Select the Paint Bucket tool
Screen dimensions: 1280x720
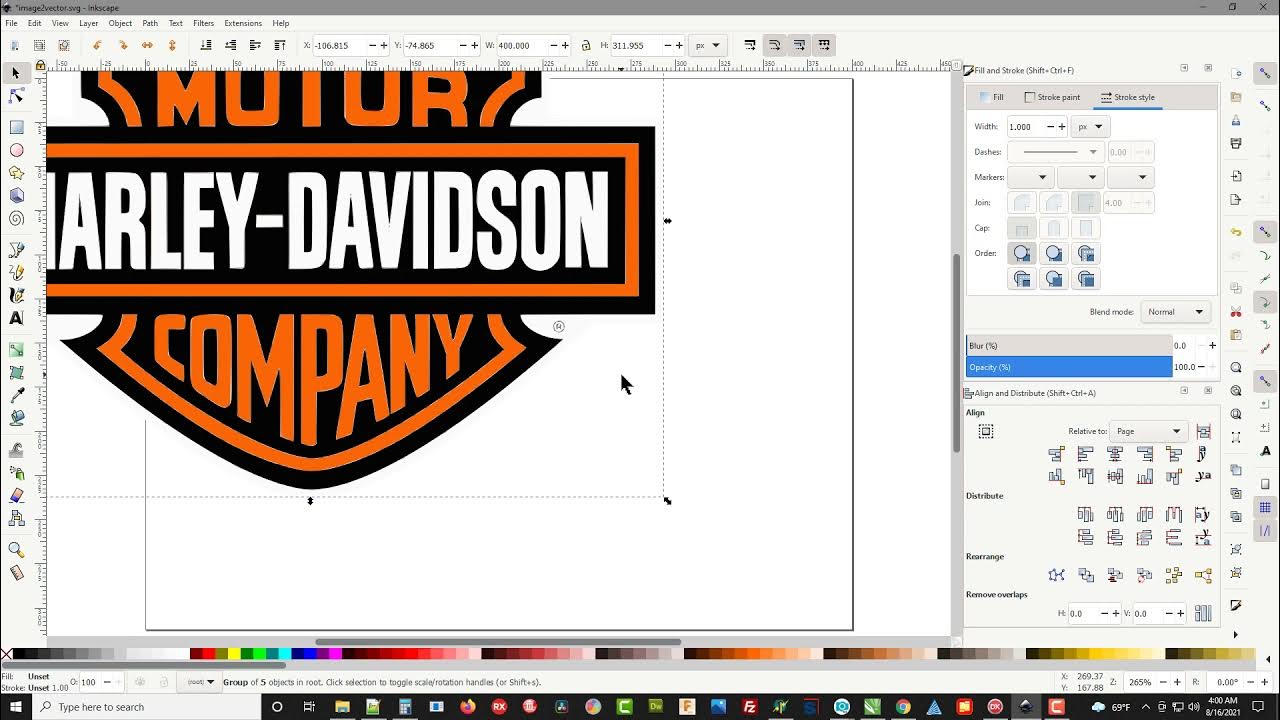click(16, 419)
